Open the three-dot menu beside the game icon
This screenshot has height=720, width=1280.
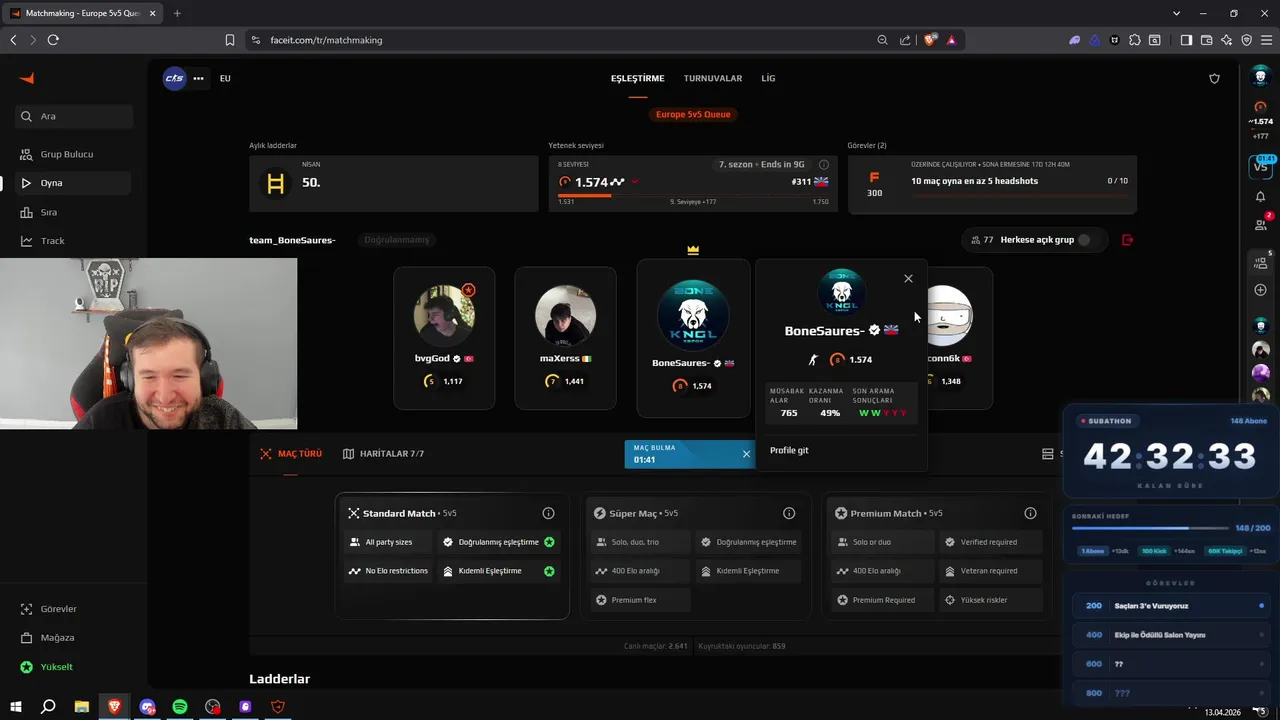click(199, 78)
